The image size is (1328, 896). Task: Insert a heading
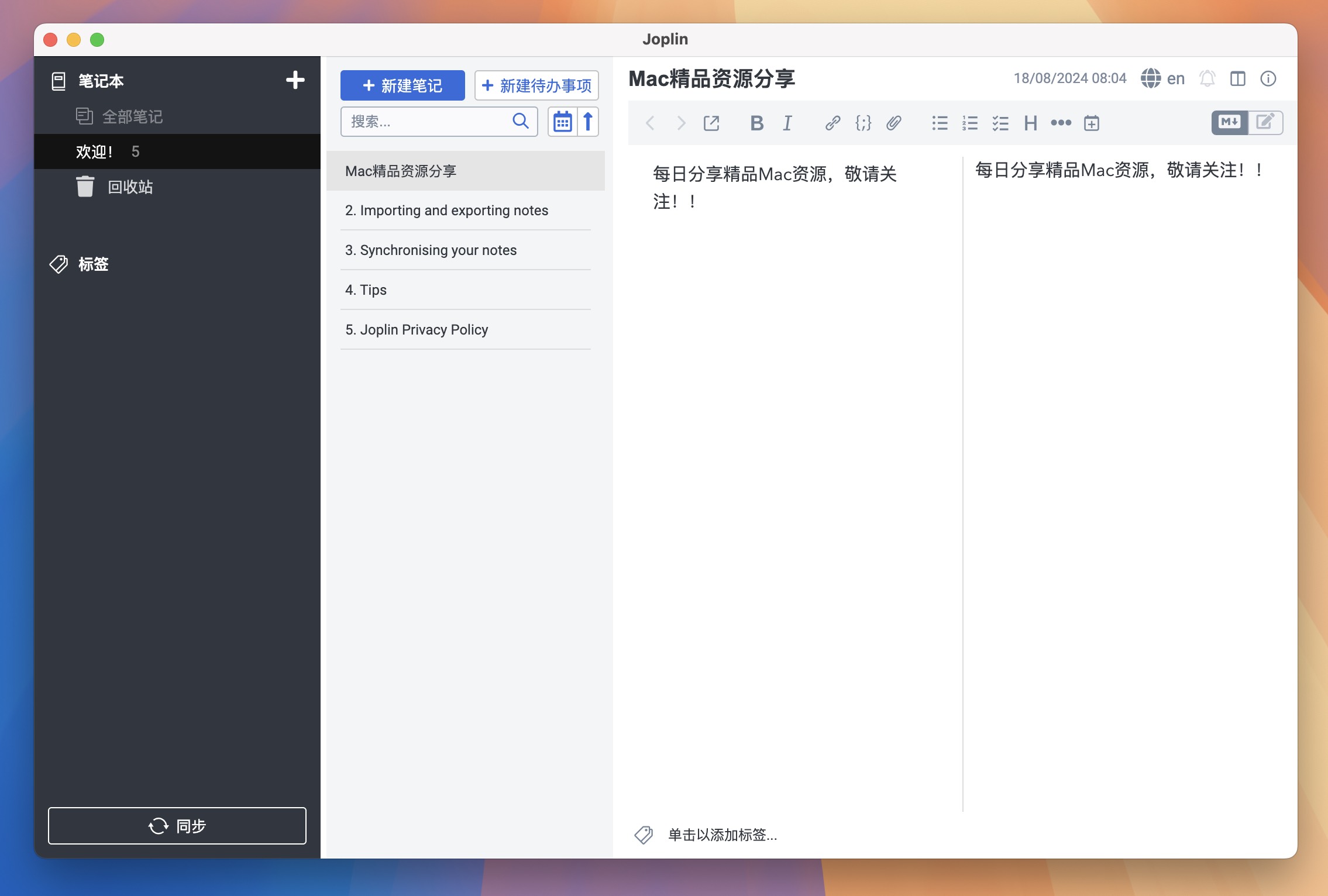pos(1031,122)
